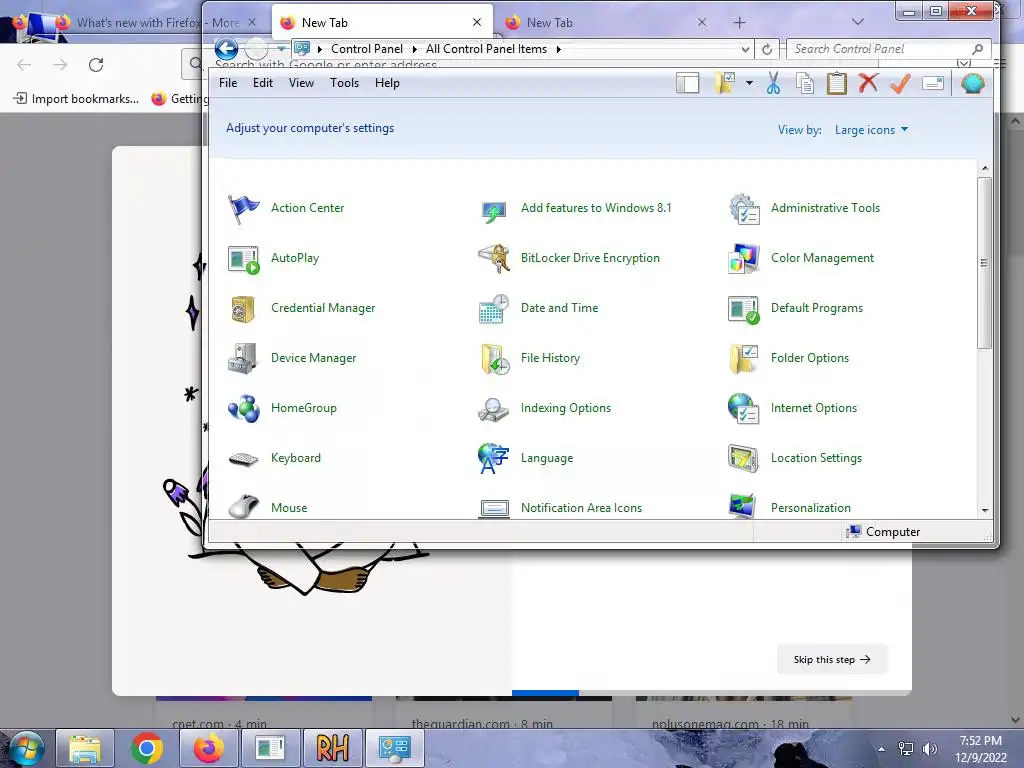Click Skip this step in Firefox
This screenshot has height=768, width=1024.
click(832, 660)
